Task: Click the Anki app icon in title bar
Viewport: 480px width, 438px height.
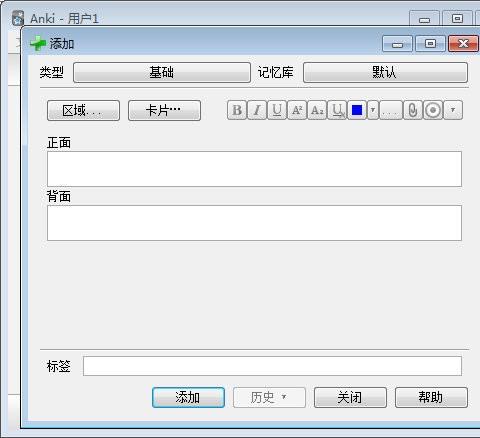Action: 18,18
